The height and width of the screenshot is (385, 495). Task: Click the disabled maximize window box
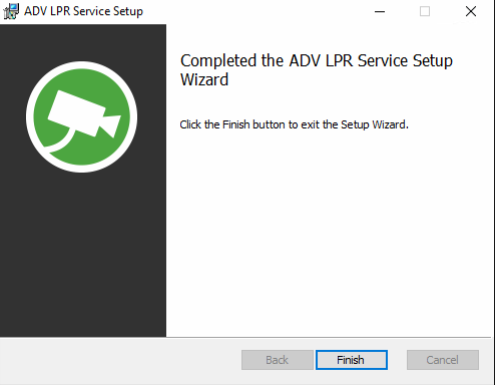click(x=425, y=11)
